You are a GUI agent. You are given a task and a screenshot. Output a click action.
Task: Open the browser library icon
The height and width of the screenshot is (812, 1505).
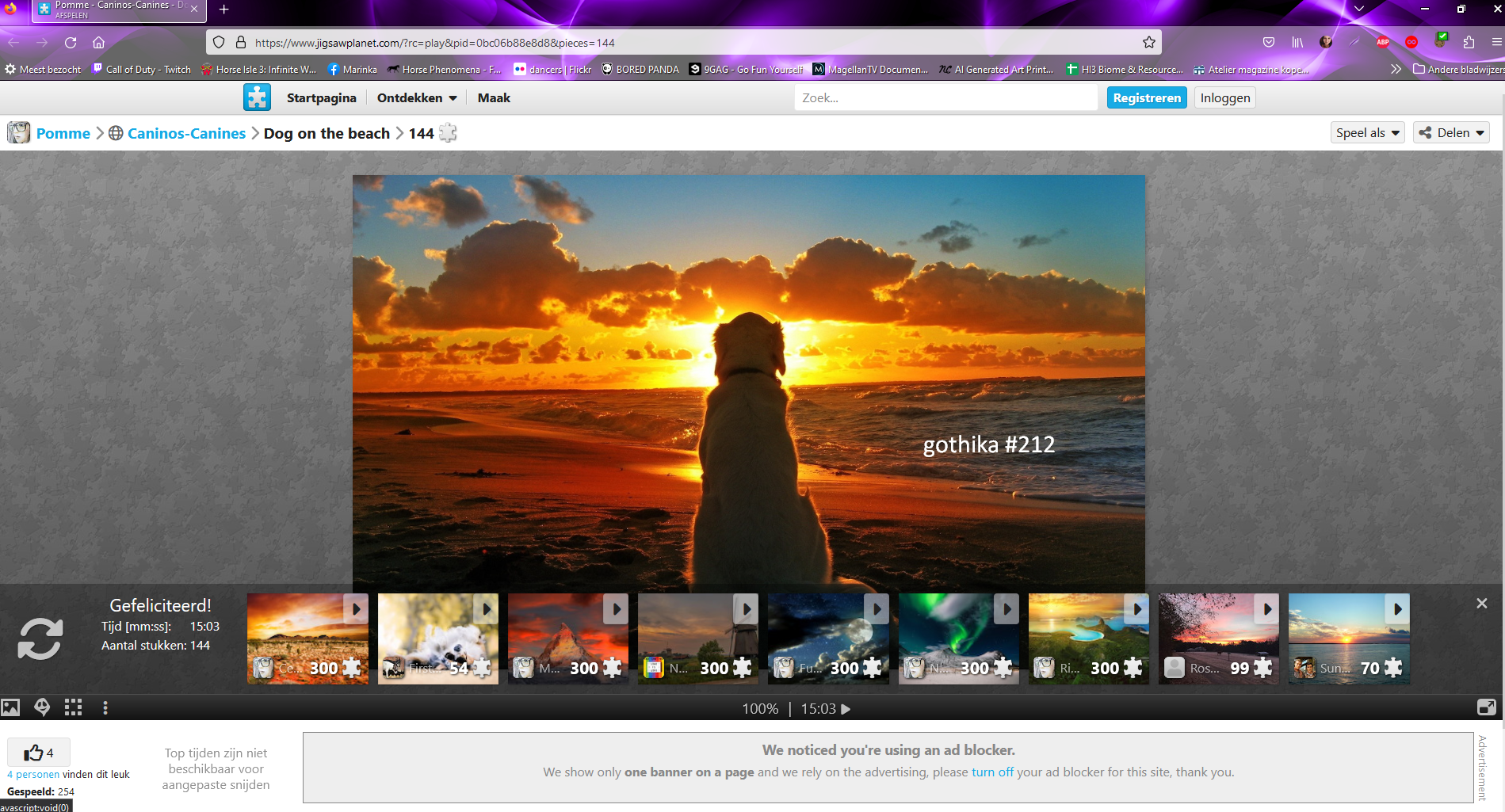point(1297,43)
